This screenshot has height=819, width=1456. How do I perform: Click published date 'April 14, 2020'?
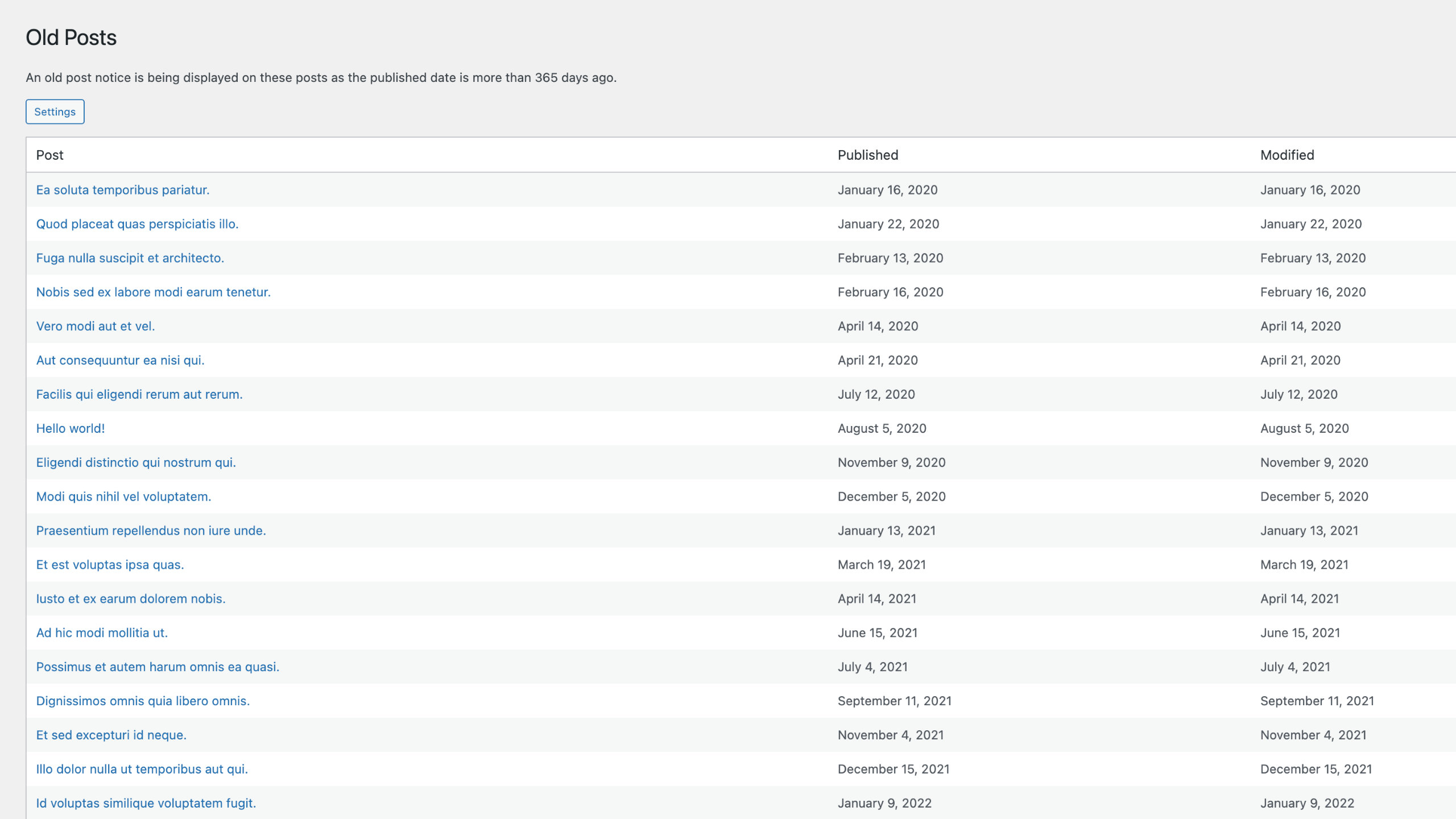(x=878, y=326)
